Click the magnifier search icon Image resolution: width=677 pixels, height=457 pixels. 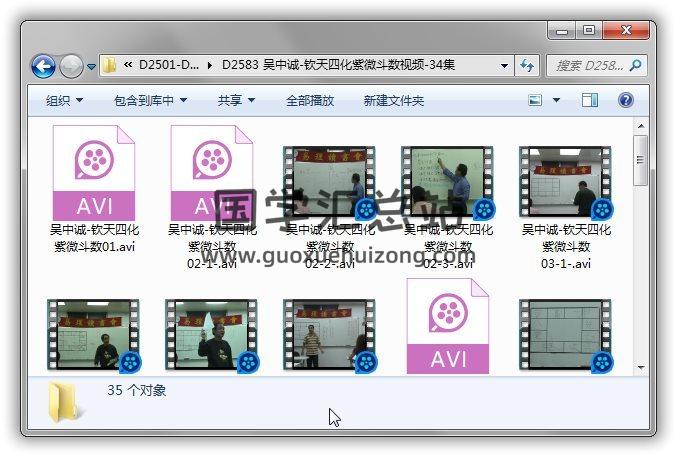636,66
